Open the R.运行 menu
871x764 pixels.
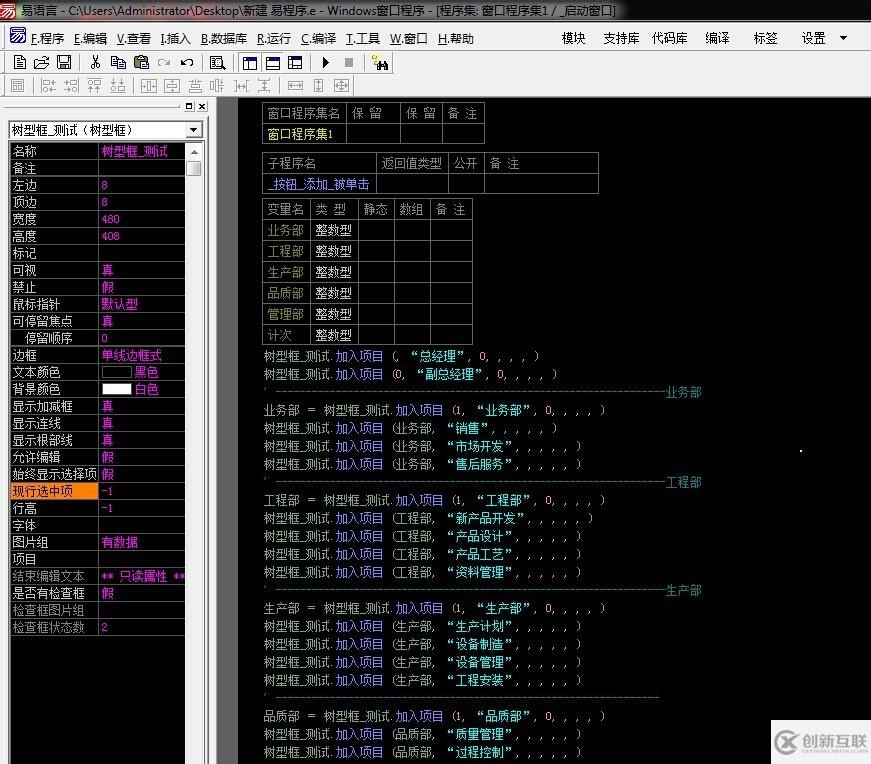[274, 38]
